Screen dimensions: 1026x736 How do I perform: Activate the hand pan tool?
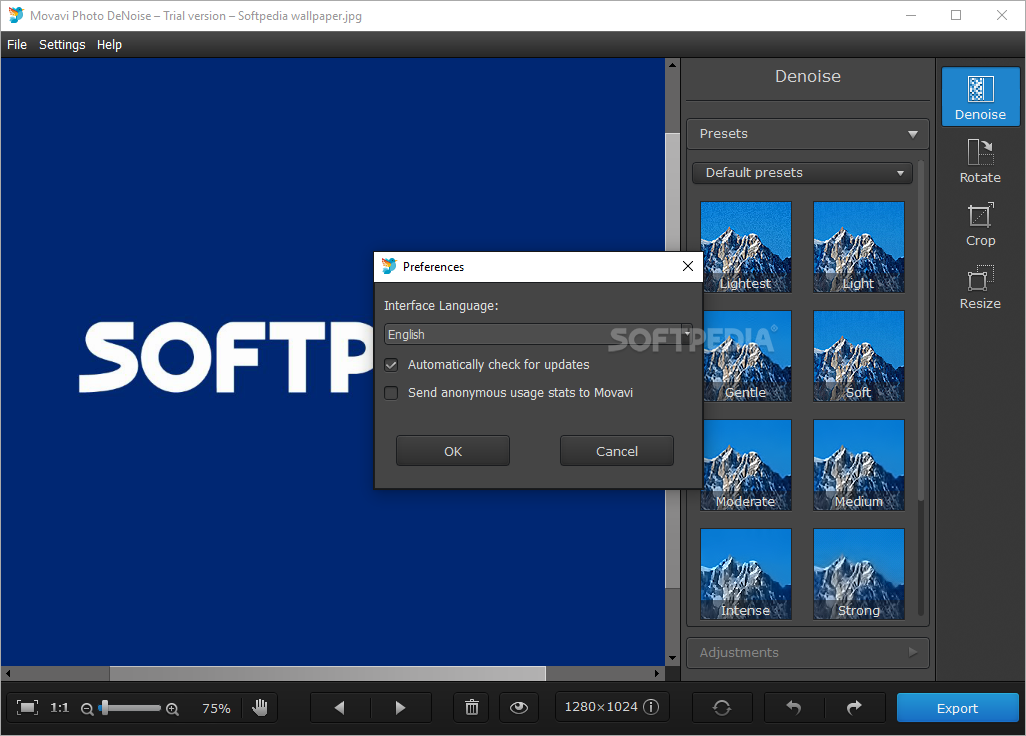[x=260, y=707]
